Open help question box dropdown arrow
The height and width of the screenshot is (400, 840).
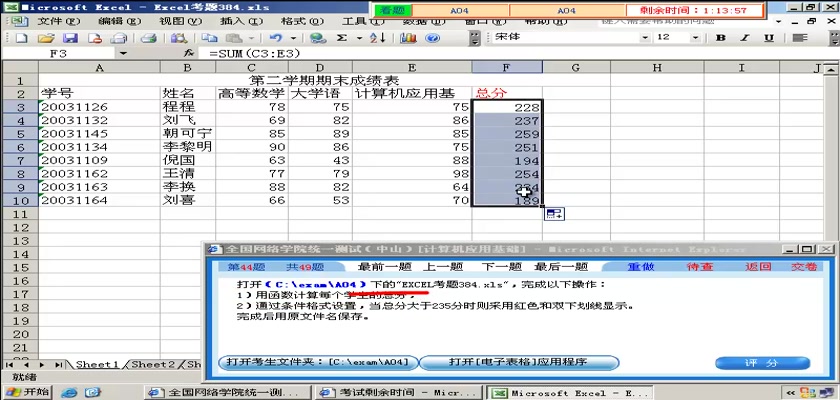779,22
